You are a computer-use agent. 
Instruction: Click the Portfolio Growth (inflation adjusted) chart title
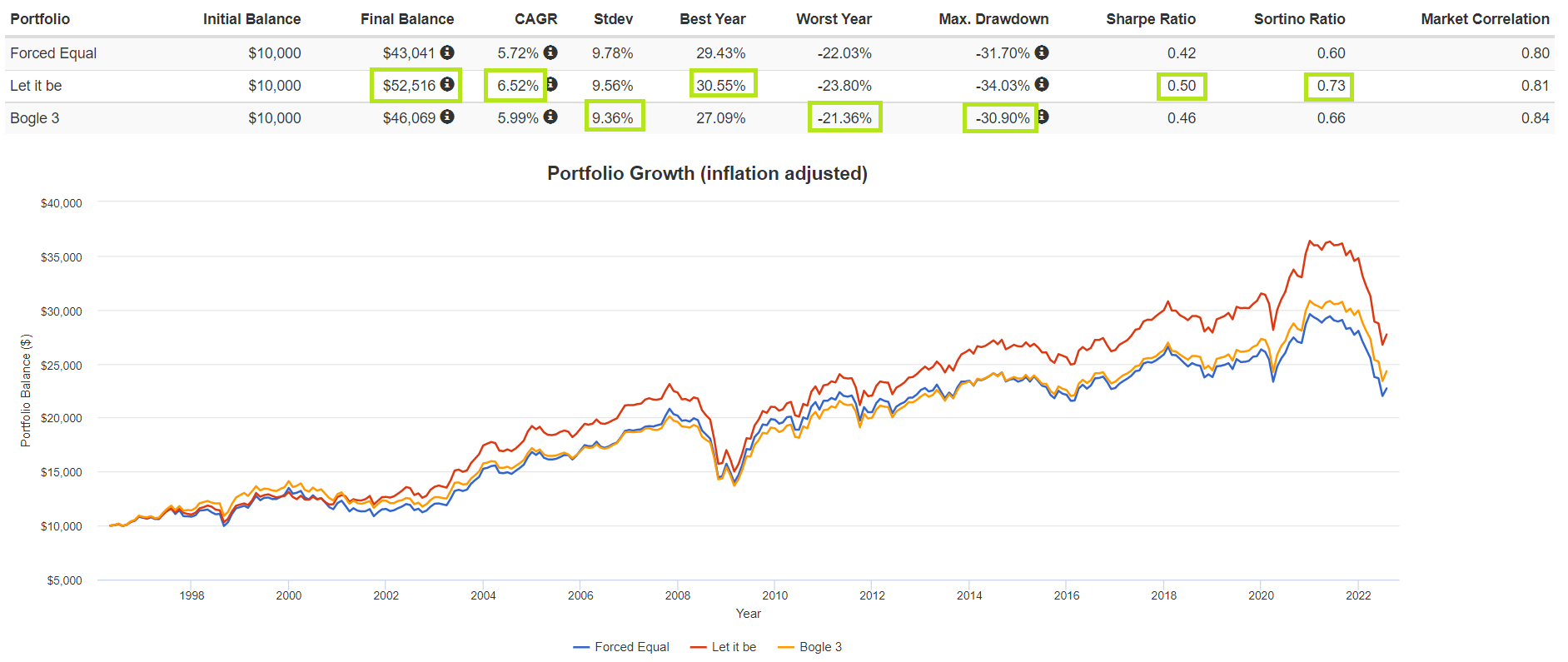coord(707,173)
